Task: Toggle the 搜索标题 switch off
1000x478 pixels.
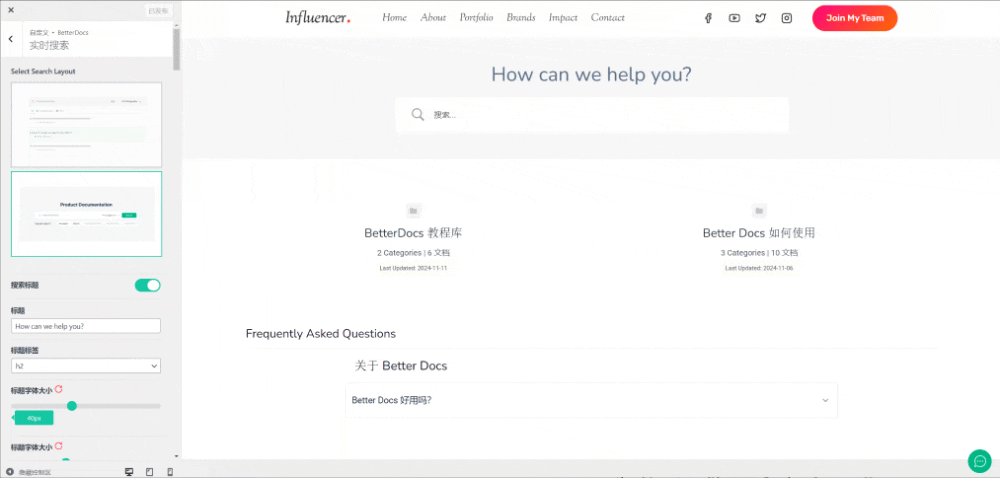Action: [147, 286]
